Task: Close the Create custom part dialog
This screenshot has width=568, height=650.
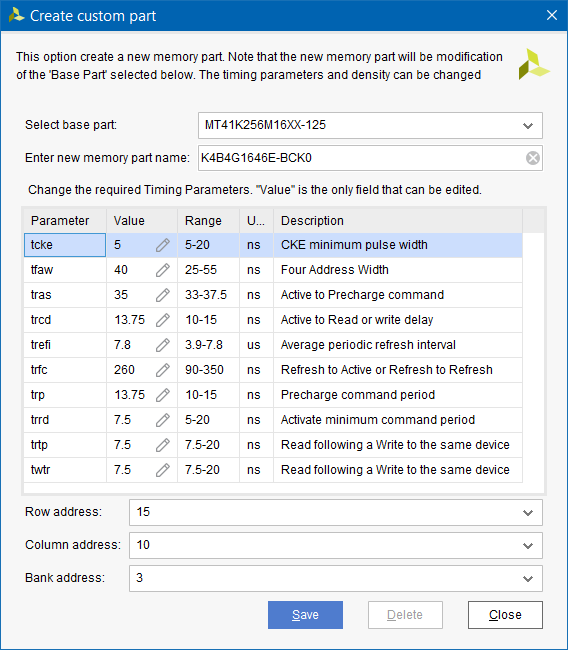Action: pos(552,15)
